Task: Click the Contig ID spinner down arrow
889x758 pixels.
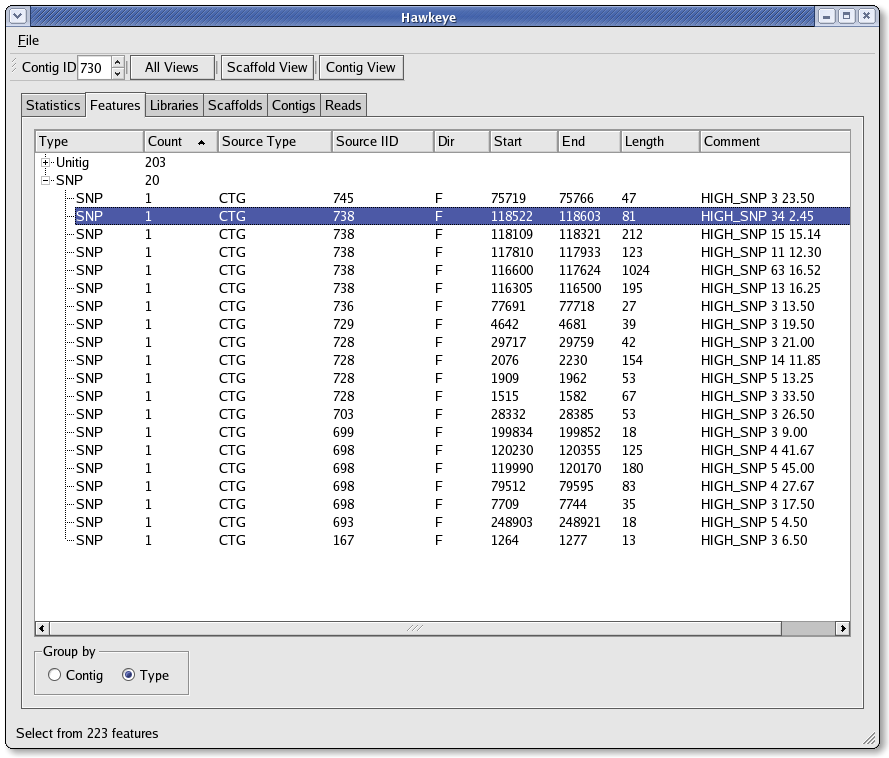Action: tap(117, 73)
